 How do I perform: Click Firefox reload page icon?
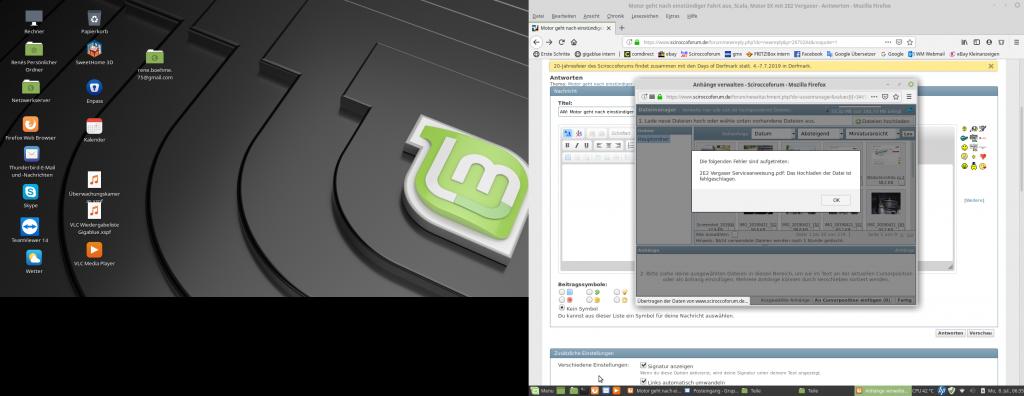[561, 42]
